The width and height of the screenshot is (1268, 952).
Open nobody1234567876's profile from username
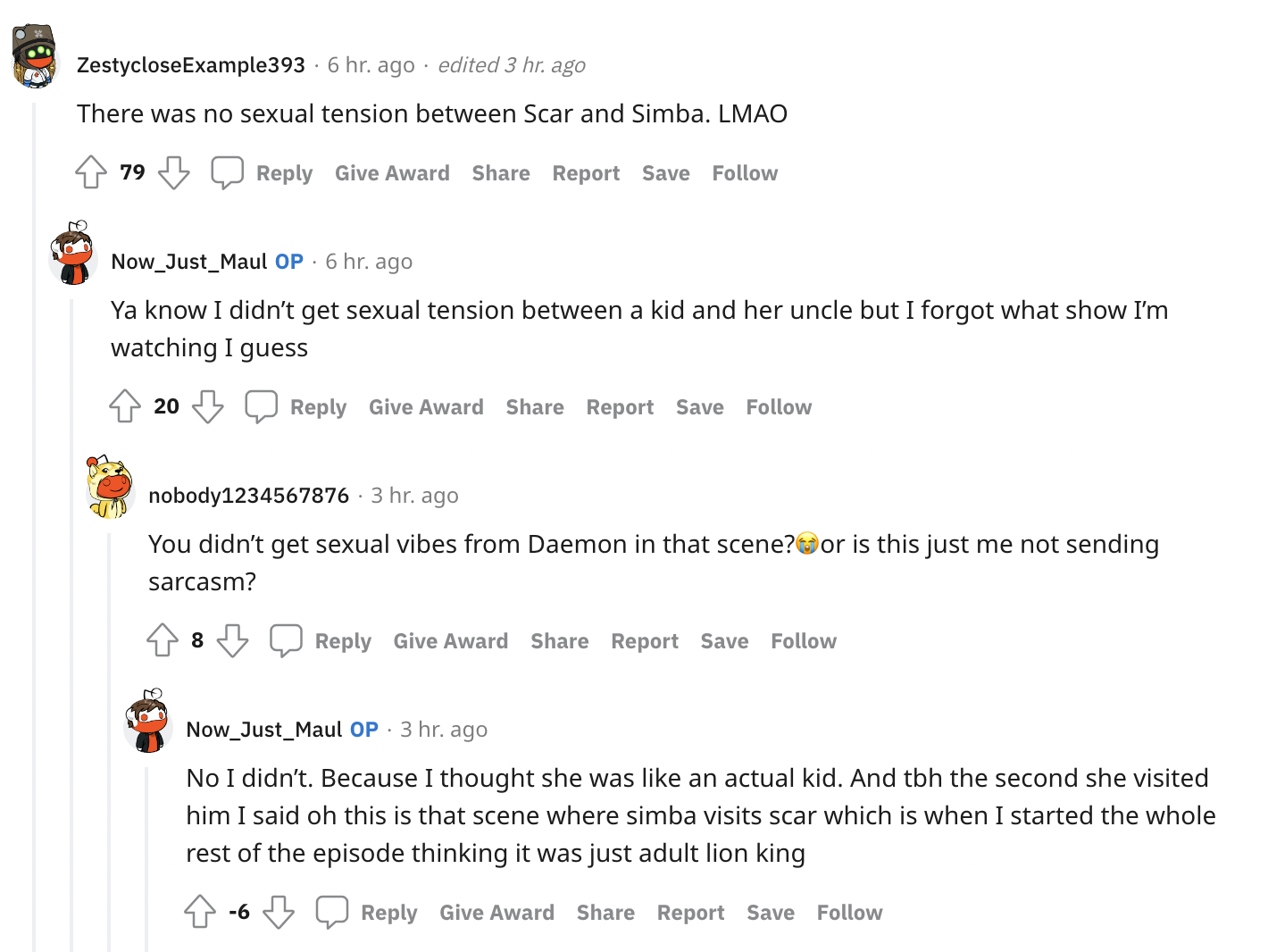[248, 496]
